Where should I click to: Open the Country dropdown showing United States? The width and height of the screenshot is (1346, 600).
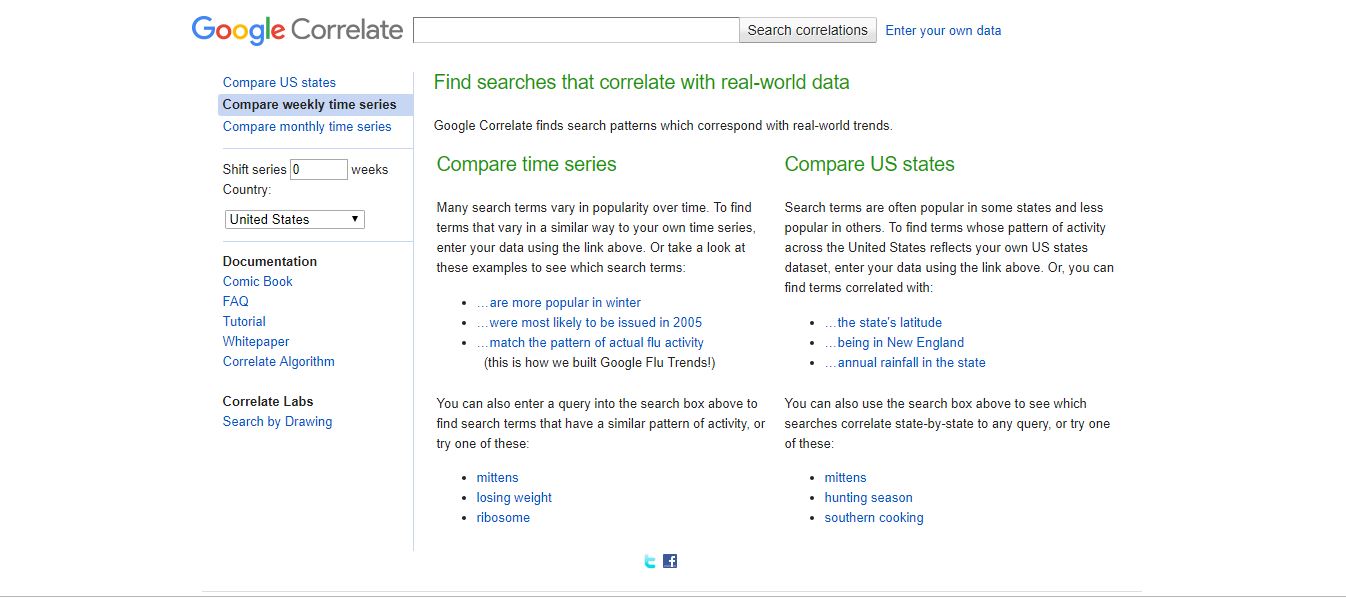pos(295,219)
